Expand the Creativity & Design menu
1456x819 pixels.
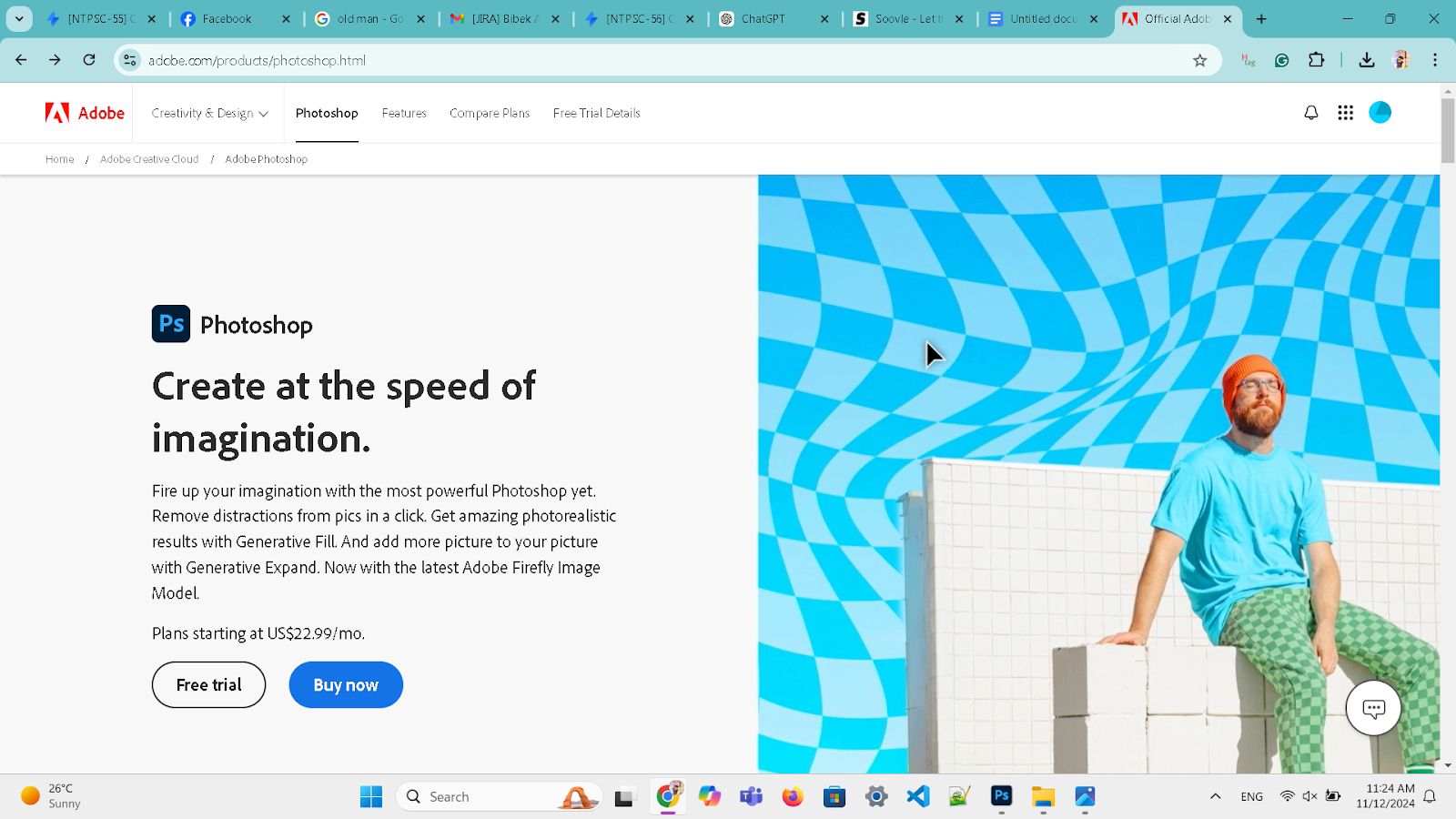tap(210, 113)
